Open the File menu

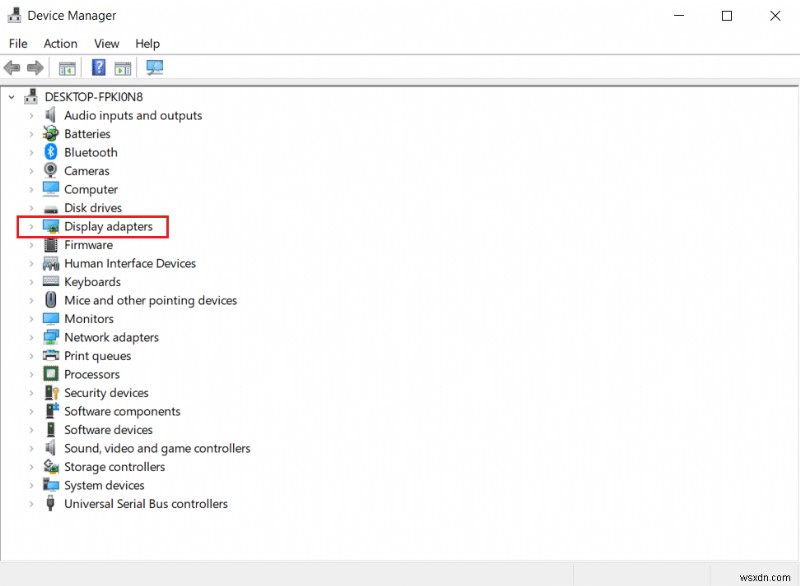tap(17, 43)
